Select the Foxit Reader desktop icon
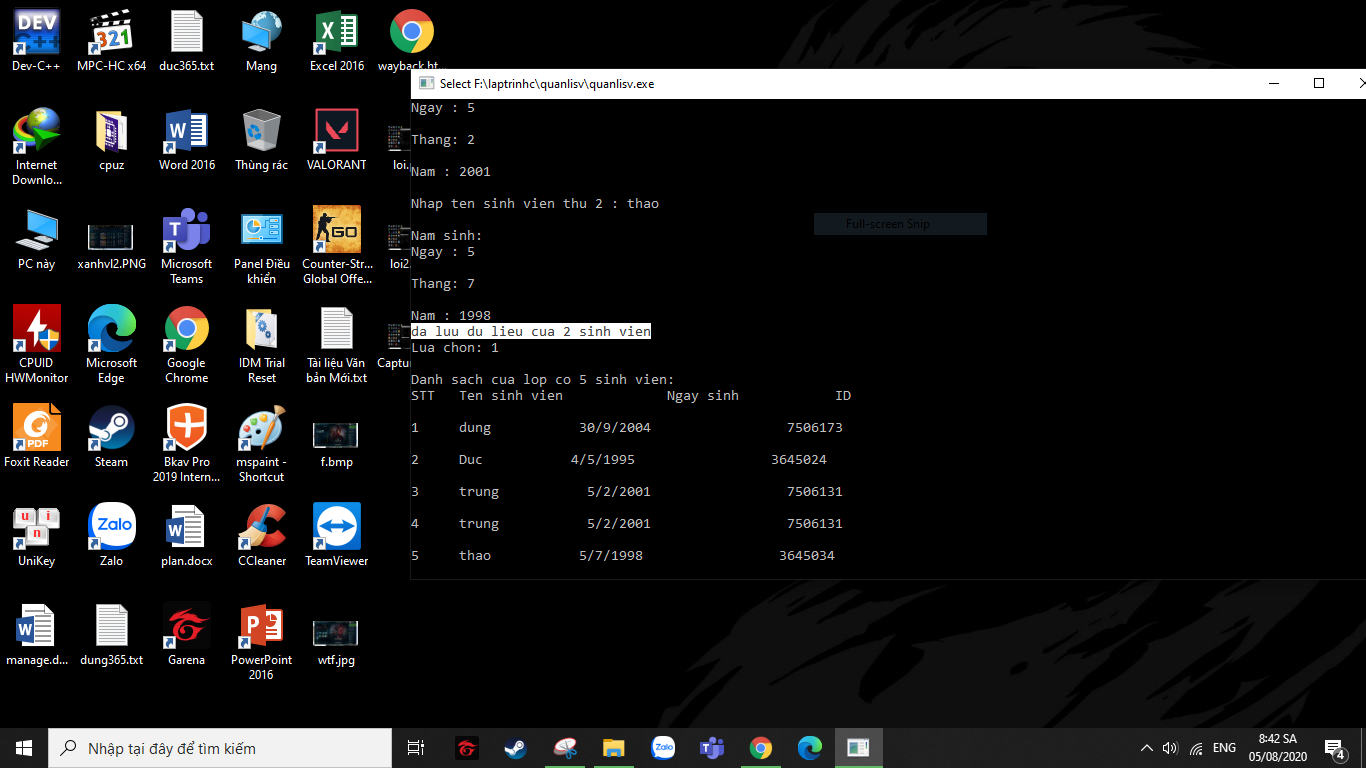 [36, 429]
